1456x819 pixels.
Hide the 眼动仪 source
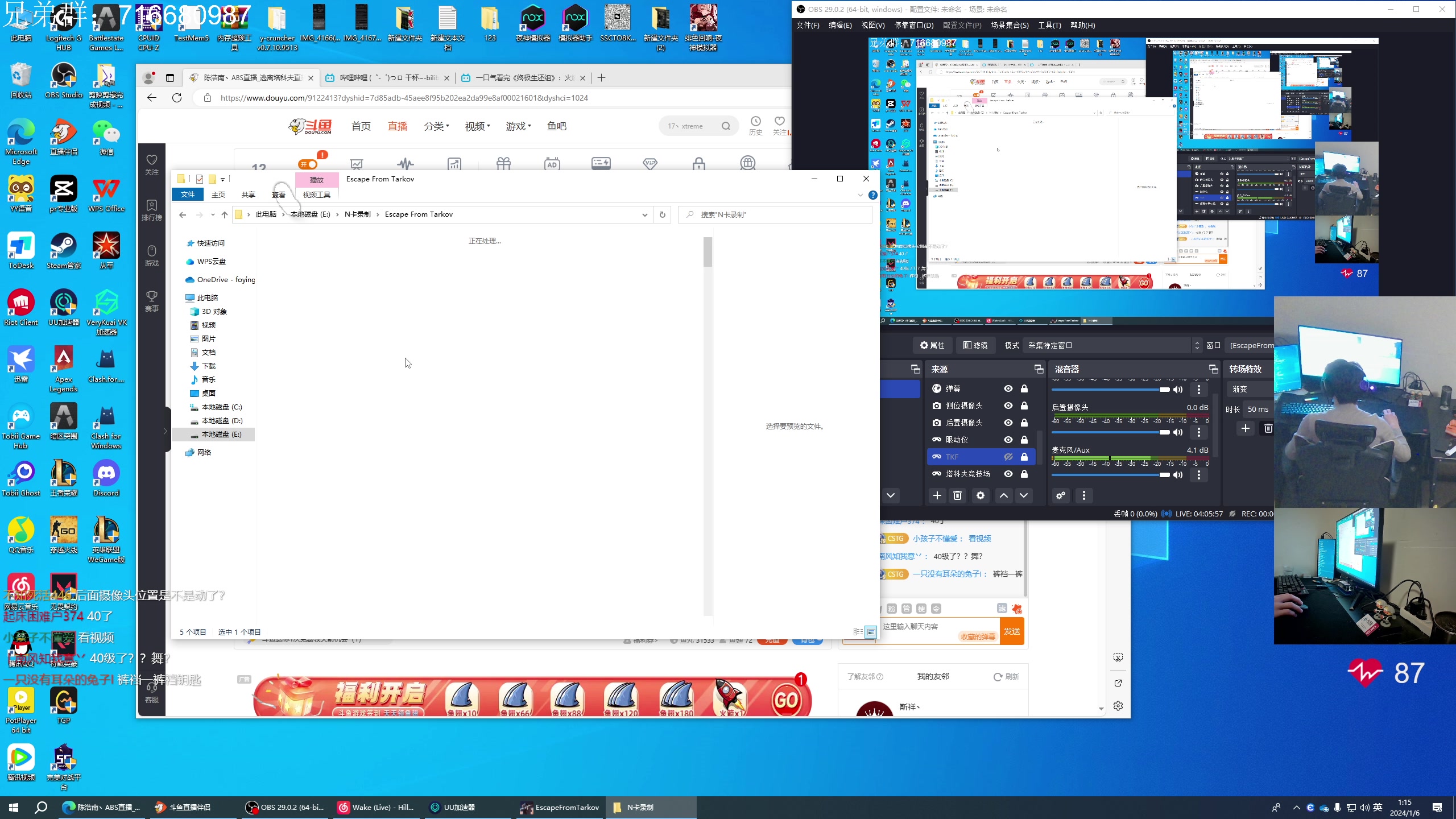click(1008, 440)
